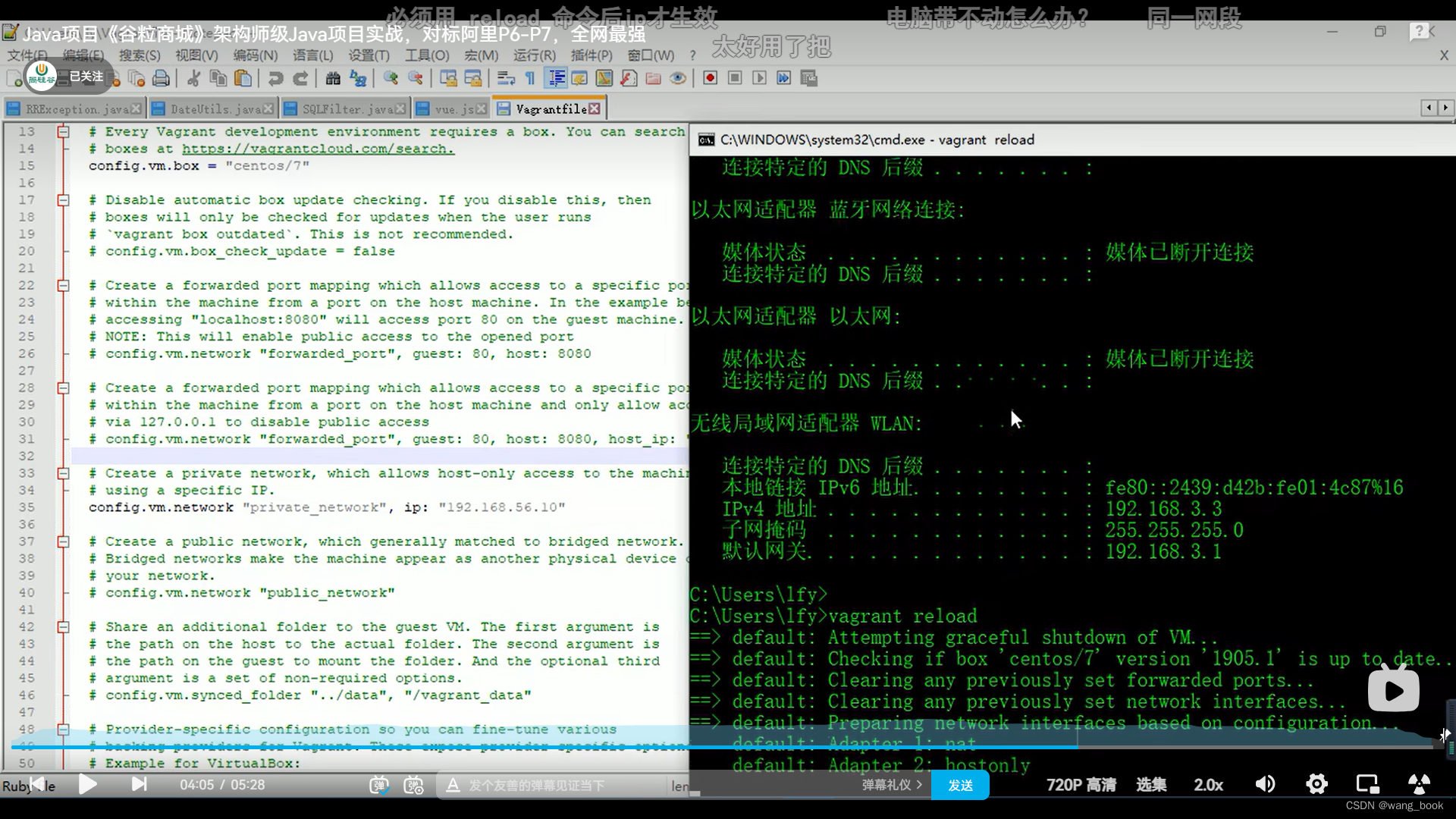Open the 720P quality selector
The height and width of the screenshot is (819, 1456).
pyautogui.click(x=1081, y=785)
